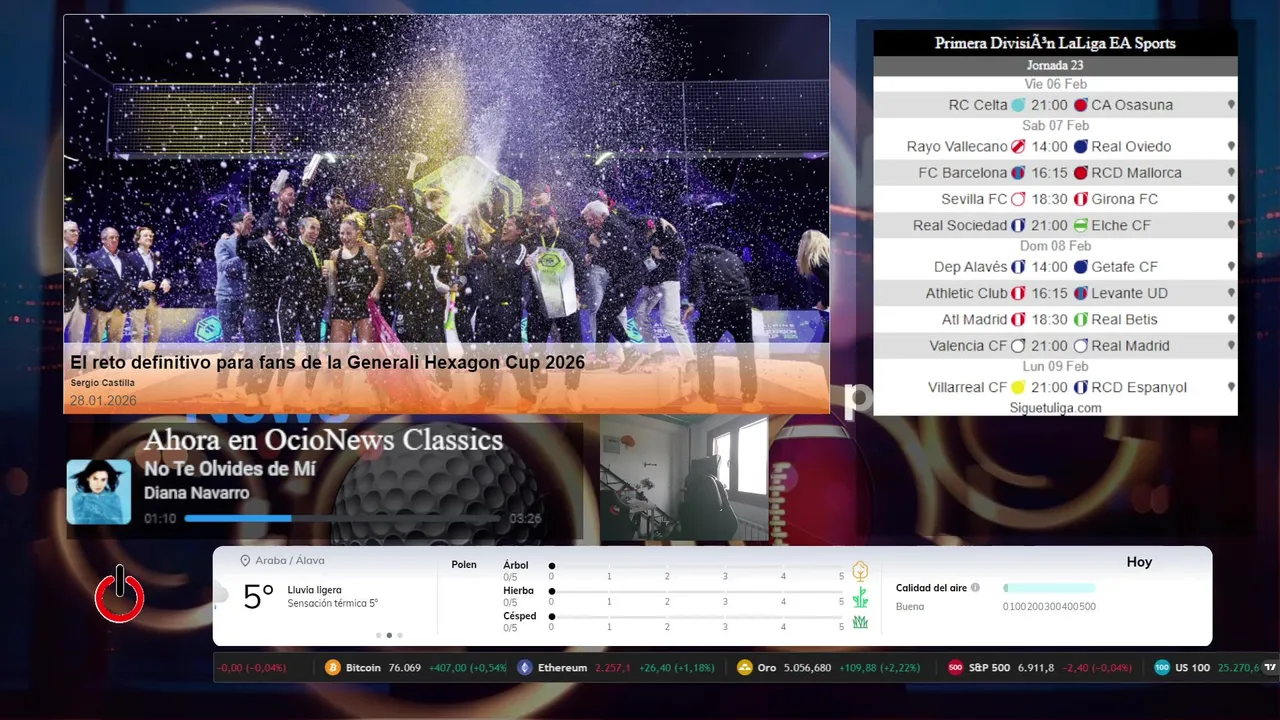Click the Árbol tree pollen icon
1280x720 pixels.
click(860, 571)
